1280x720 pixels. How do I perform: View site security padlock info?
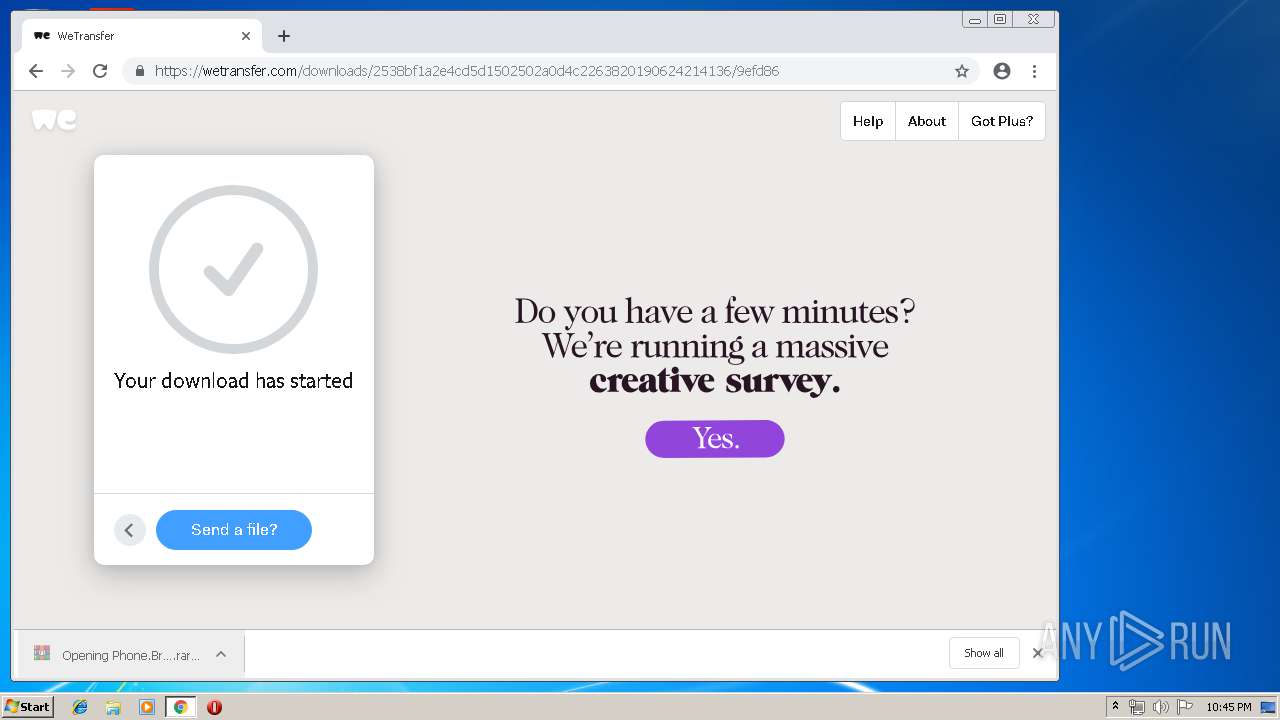pyautogui.click(x=139, y=71)
